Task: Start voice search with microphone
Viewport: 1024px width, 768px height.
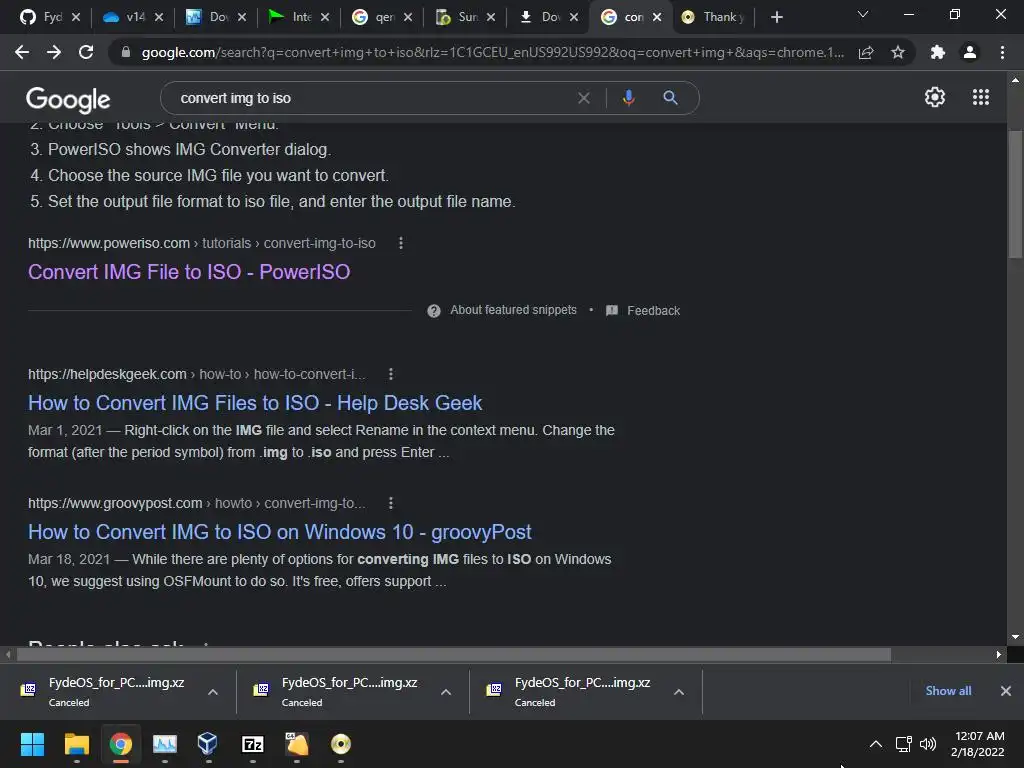Action: (x=628, y=98)
